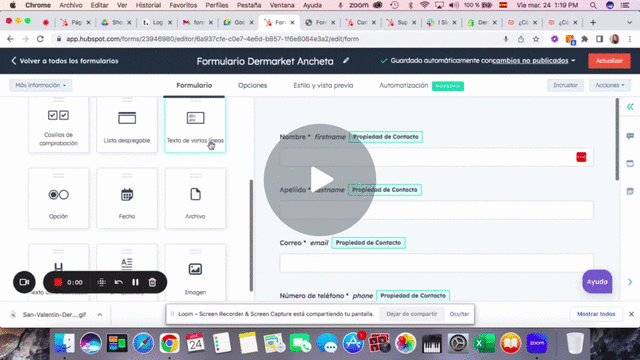This screenshot has width=640, height=360.
Task: Add an Imagen element
Action: point(195,273)
